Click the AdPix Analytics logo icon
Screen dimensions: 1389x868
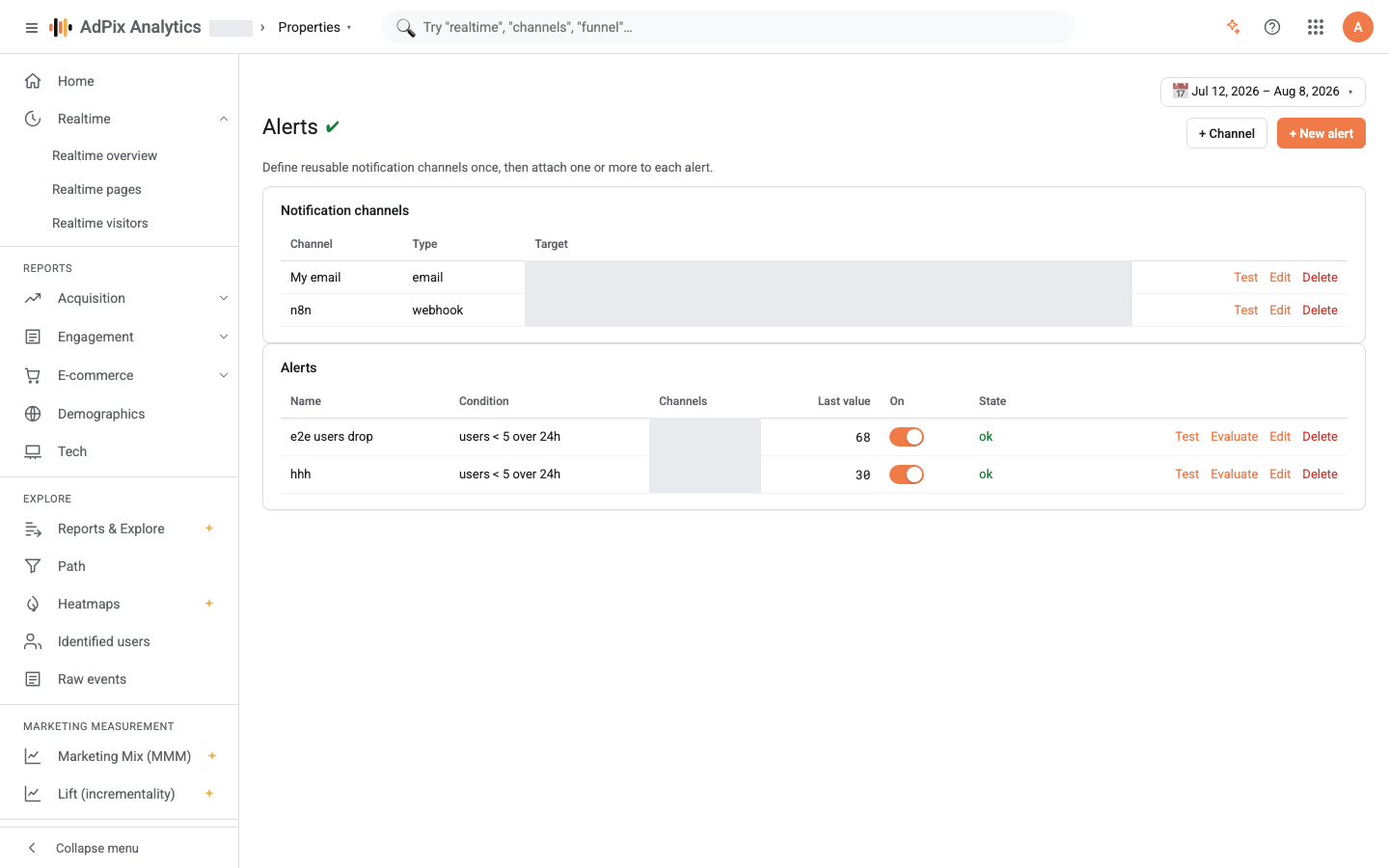click(61, 27)
